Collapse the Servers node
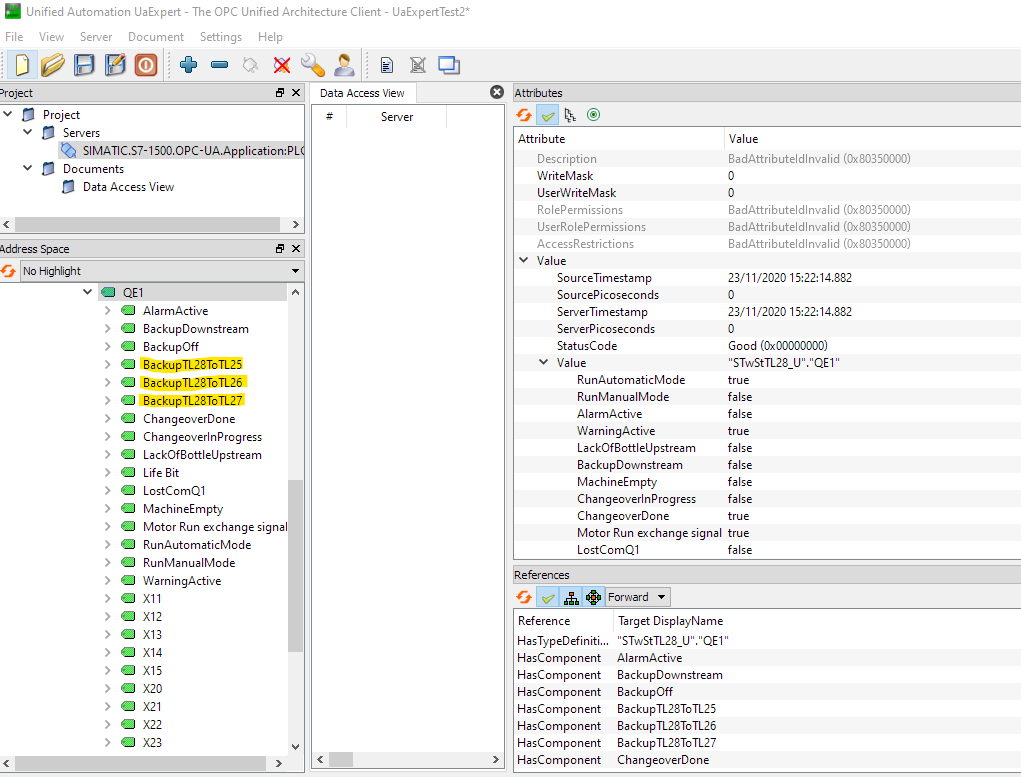The width and height of the screenshot is (1021, 777). 27,132
